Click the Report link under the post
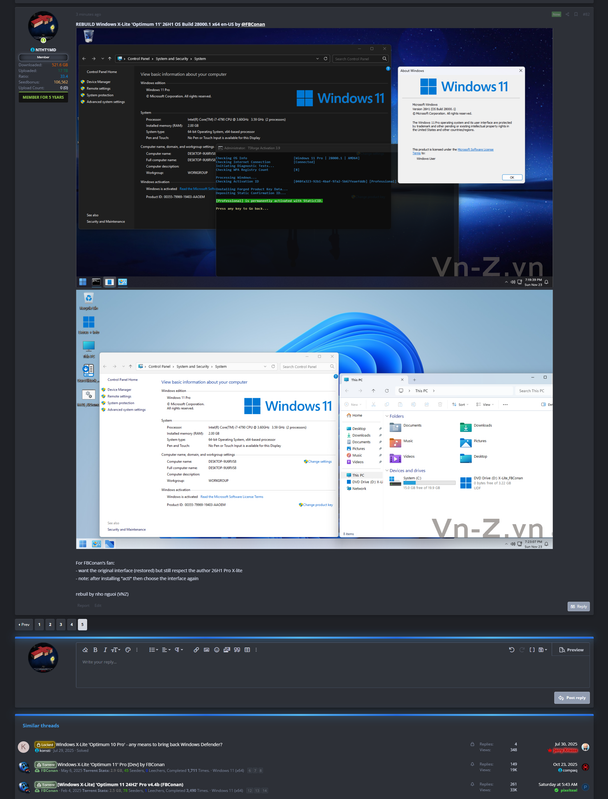The height and width of the screenshot is (799, 608). coord(83,605)
